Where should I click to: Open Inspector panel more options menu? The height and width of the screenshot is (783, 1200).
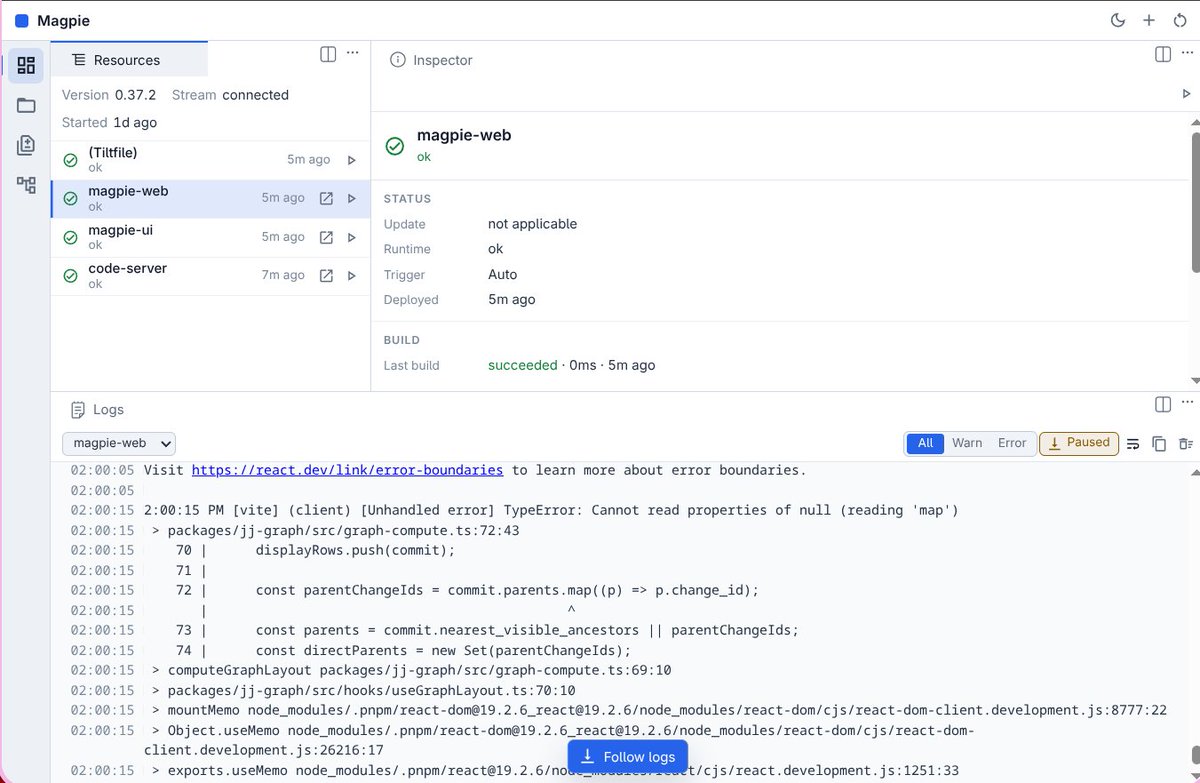[1186, 54]
